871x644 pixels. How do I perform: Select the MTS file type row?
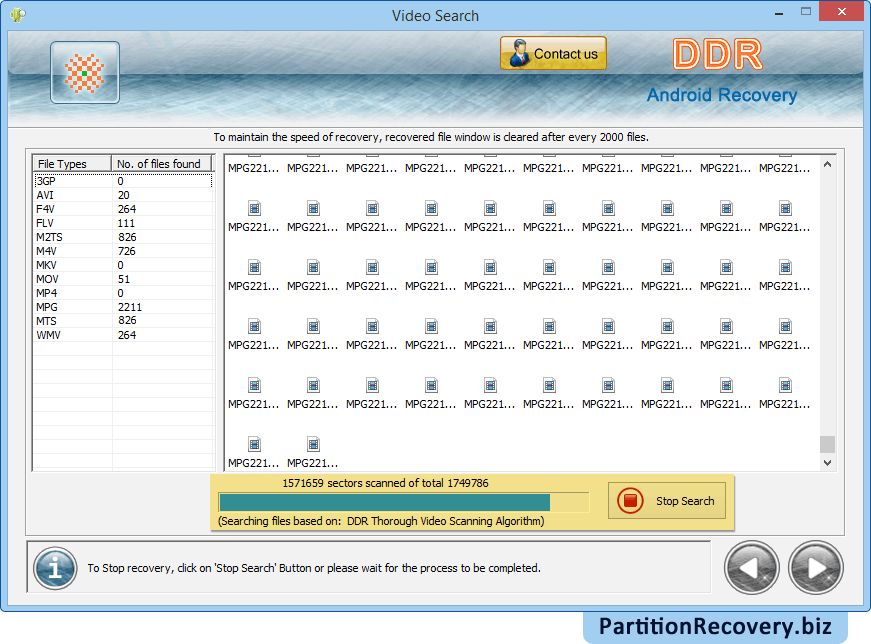tap(123, 321)
